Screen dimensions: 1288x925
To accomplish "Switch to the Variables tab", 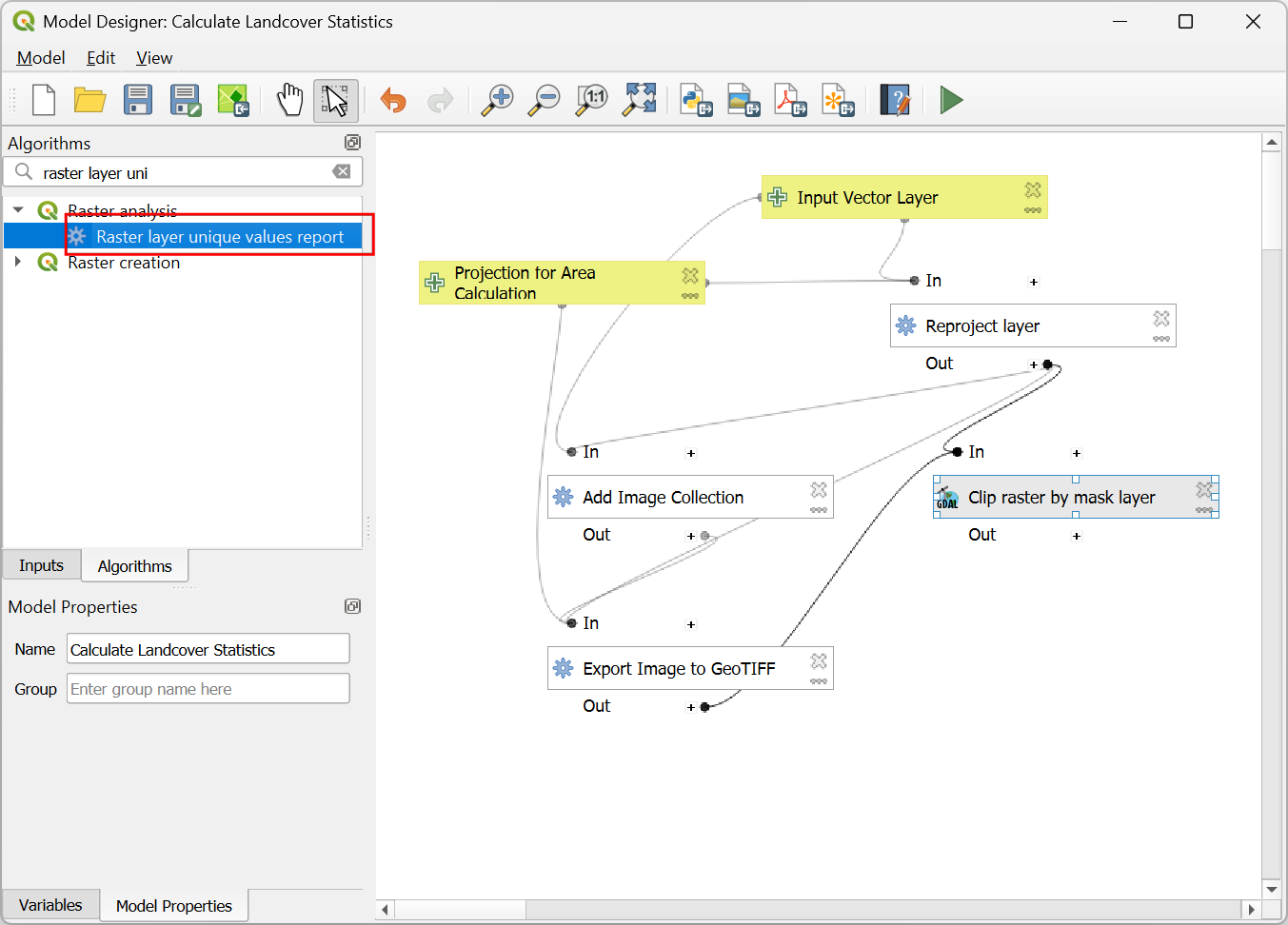I will (x=50, y=905).
